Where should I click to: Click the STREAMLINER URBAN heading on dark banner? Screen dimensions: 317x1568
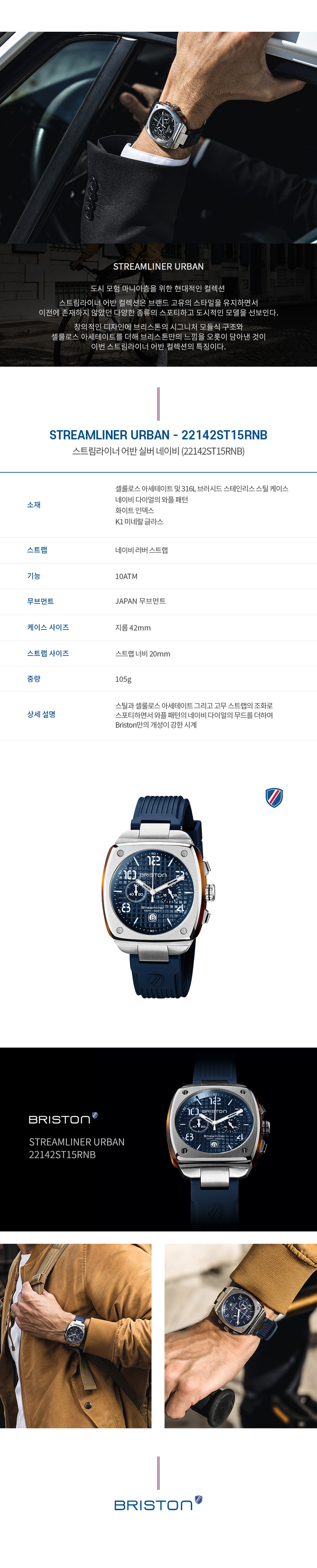click(x=158, y=267)
